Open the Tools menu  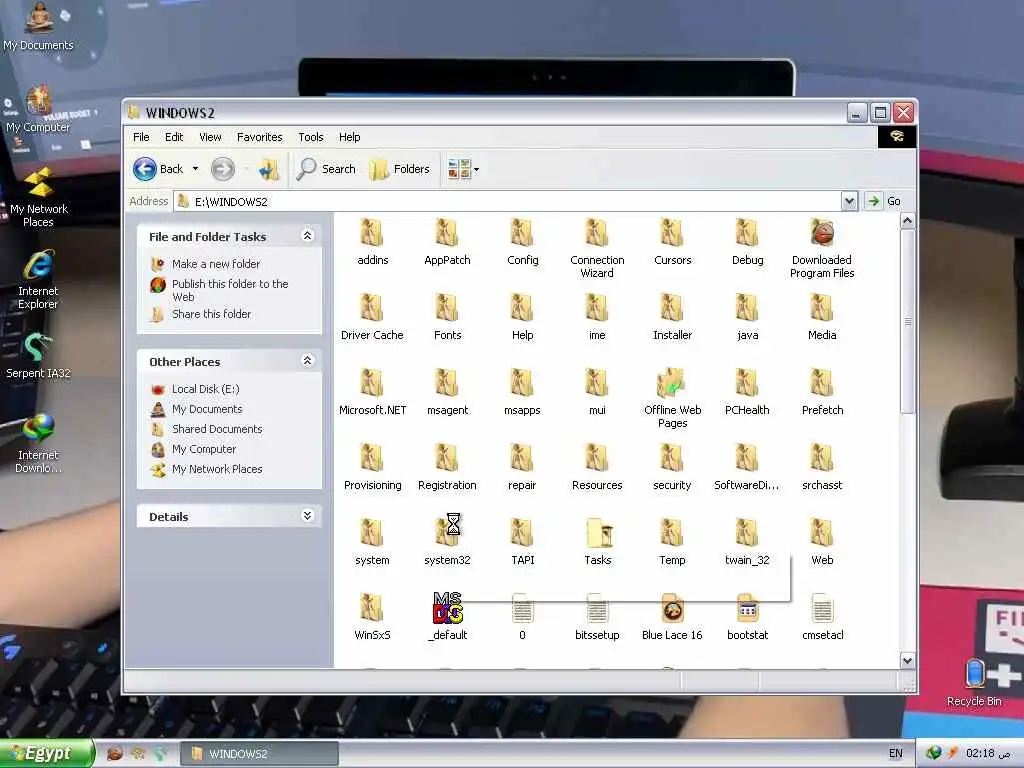pyautogui.click(x=311, y=137)
